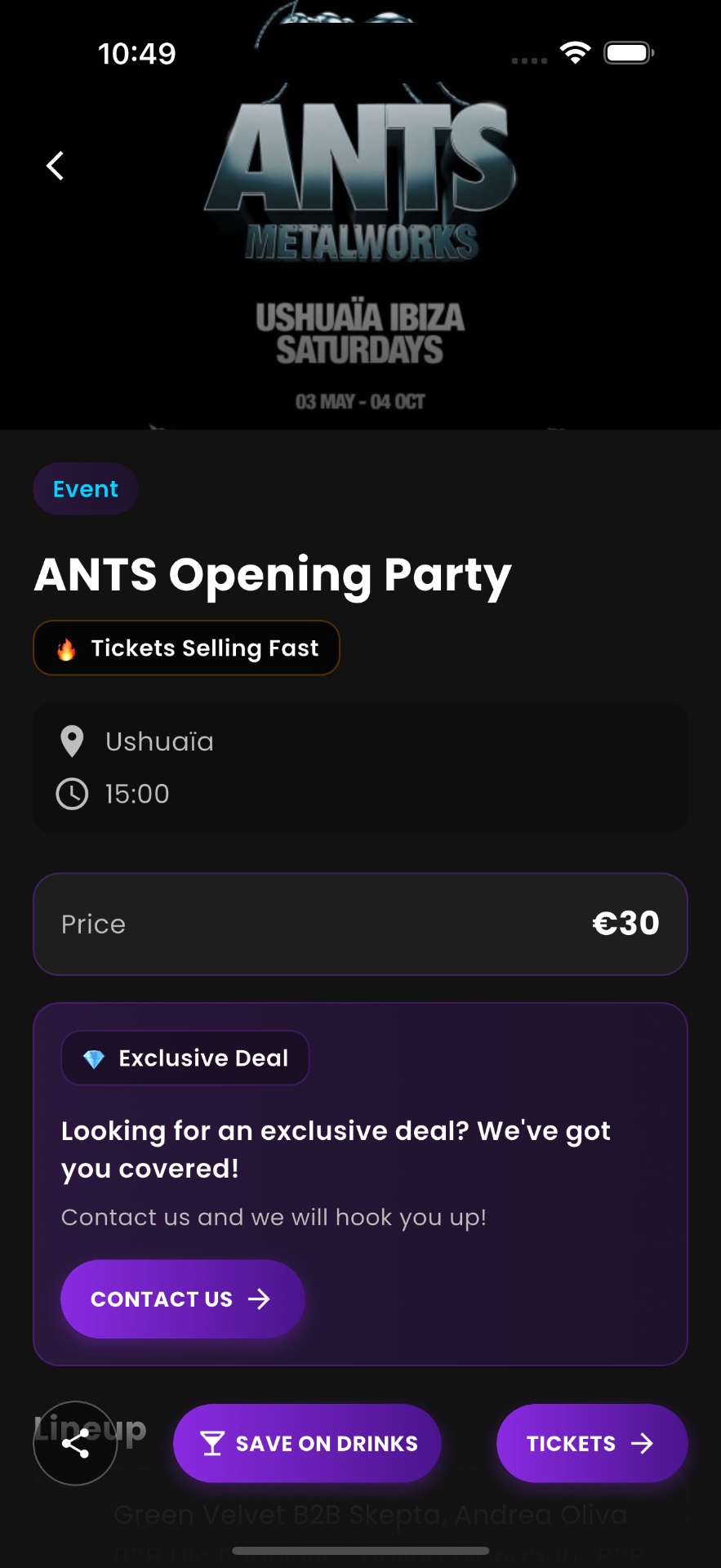Tap the location pin icon

coord(72,742)
